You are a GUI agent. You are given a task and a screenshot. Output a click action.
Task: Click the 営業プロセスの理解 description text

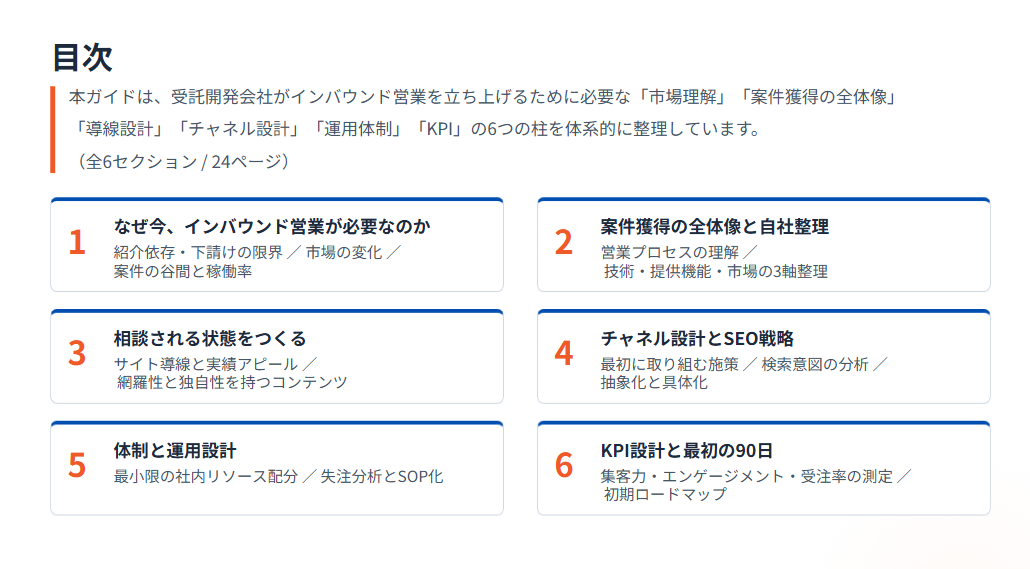tap(669, 251)
